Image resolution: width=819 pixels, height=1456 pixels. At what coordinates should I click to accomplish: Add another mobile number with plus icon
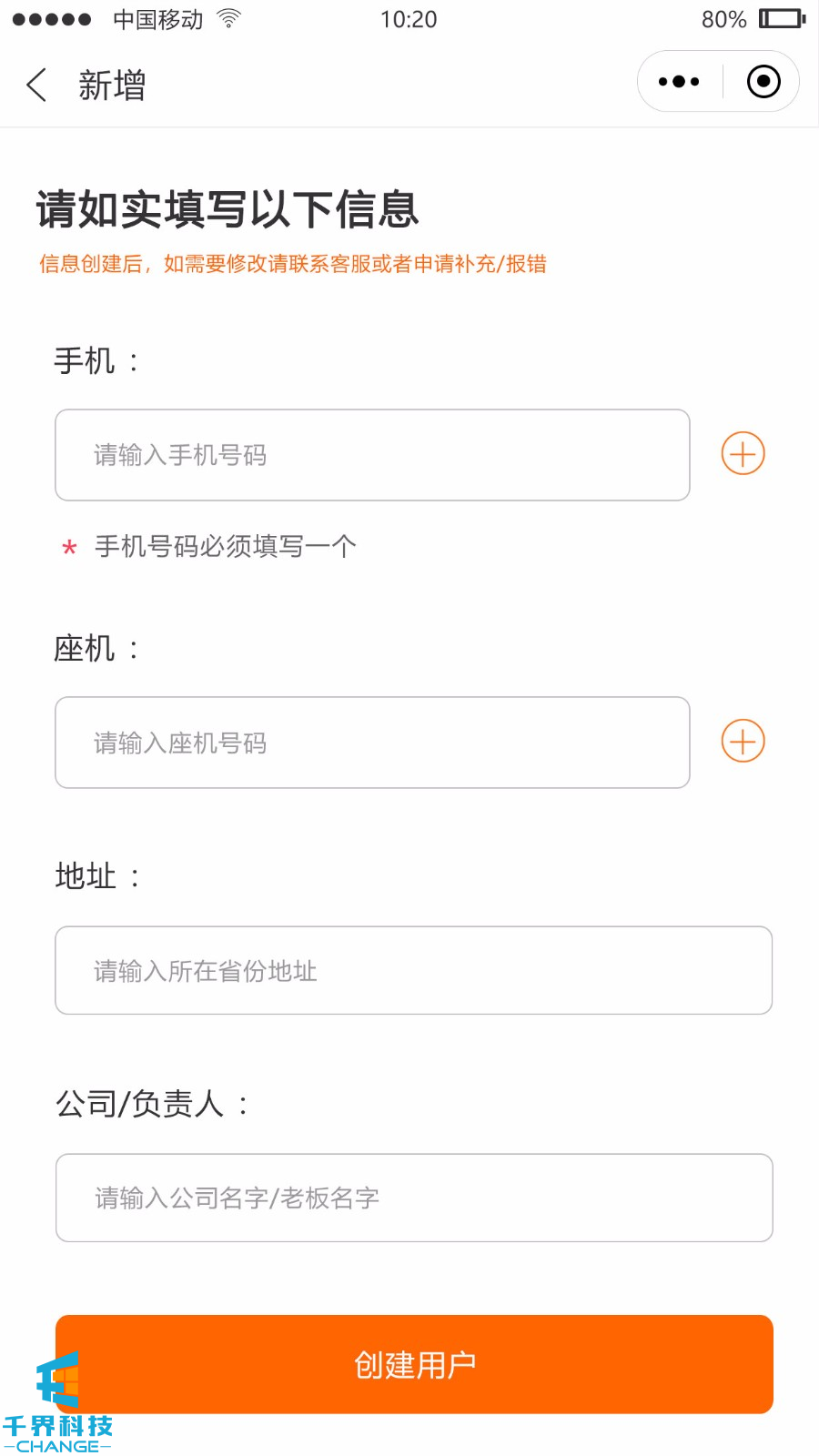pyautogui.click(x=743, y=454)
